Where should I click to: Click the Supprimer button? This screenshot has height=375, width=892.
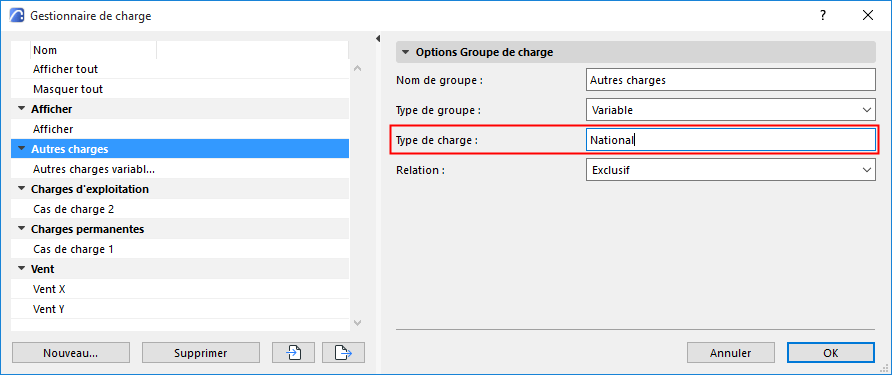(x=201, y=353)
